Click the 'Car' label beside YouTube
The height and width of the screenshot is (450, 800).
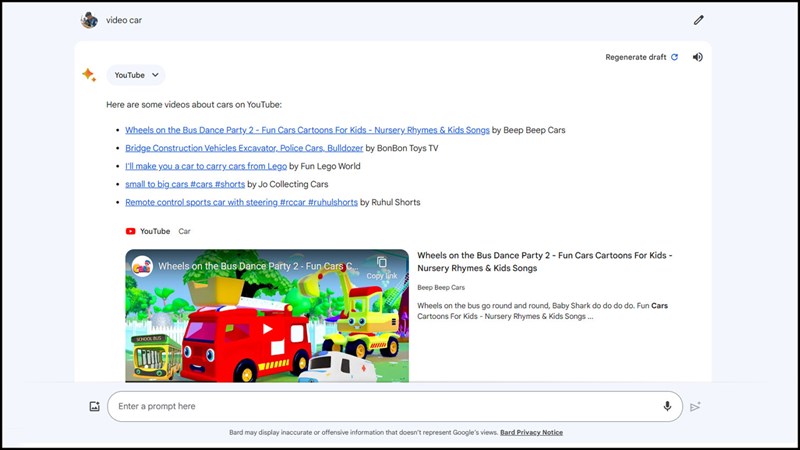coord(184,231)
